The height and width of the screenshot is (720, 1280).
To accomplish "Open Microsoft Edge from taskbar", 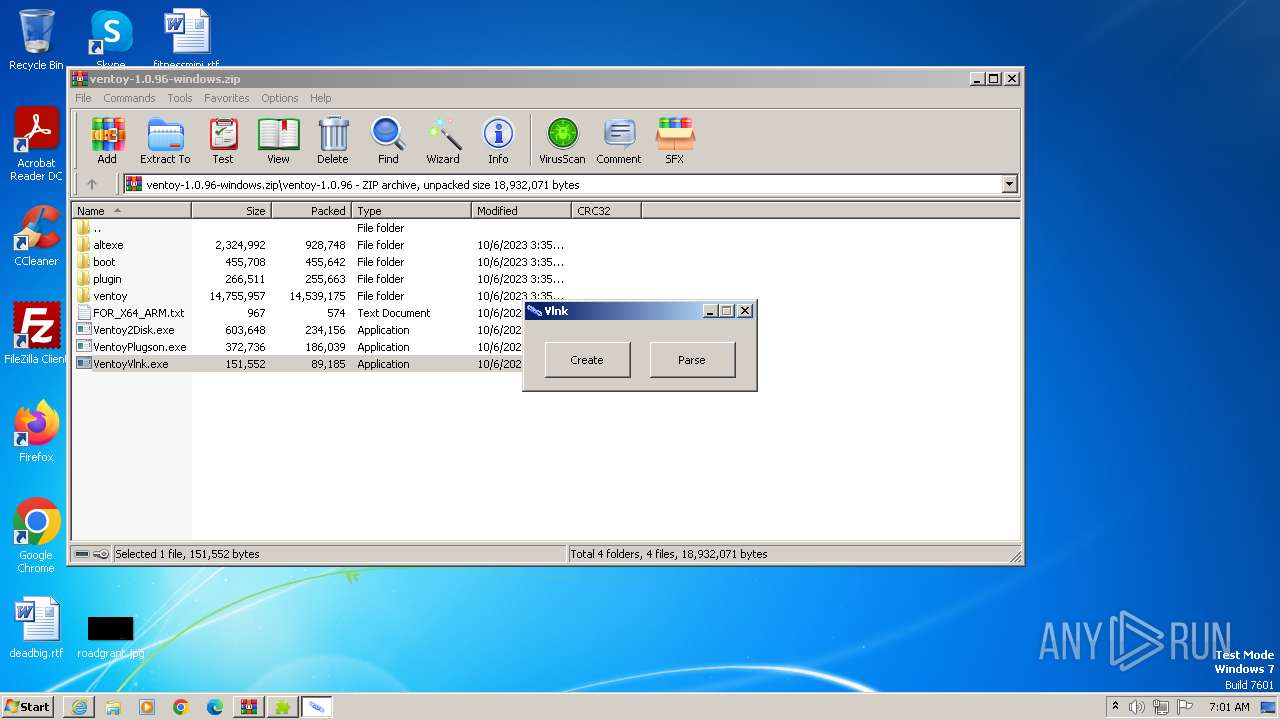I will 215,707.
